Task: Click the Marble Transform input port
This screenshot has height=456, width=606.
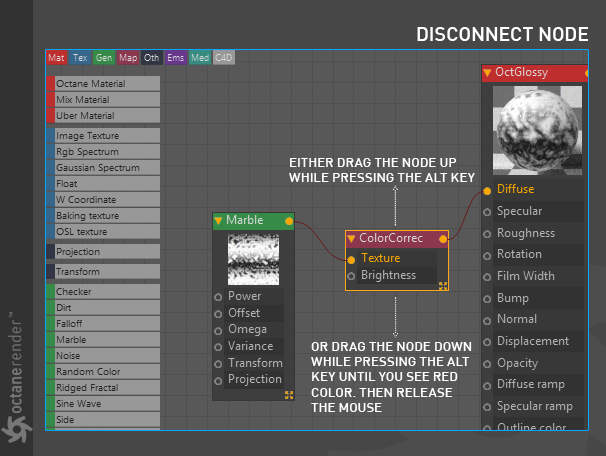Action: 218,364
